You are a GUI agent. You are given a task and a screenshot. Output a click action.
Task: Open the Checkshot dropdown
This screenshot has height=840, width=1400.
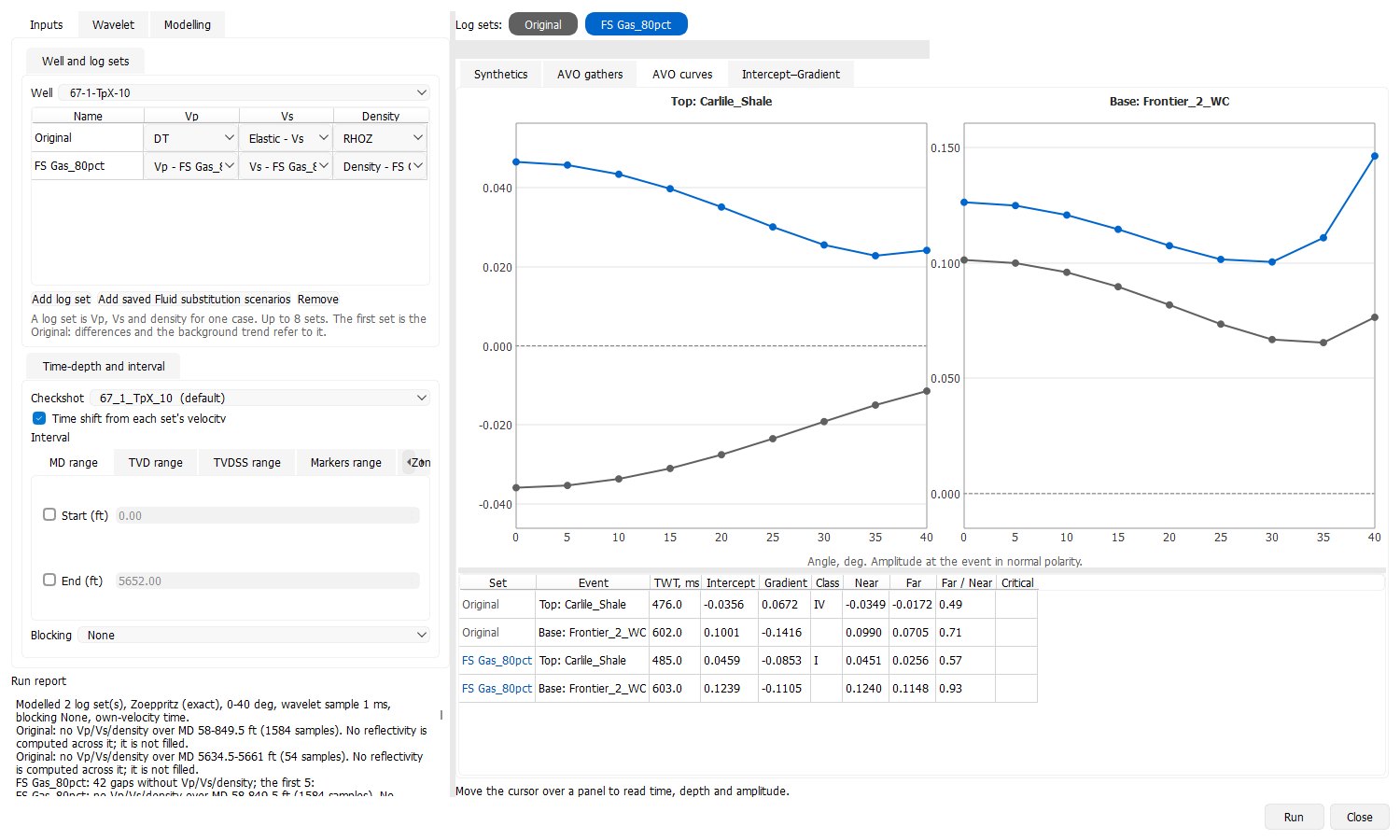[259, 398]
